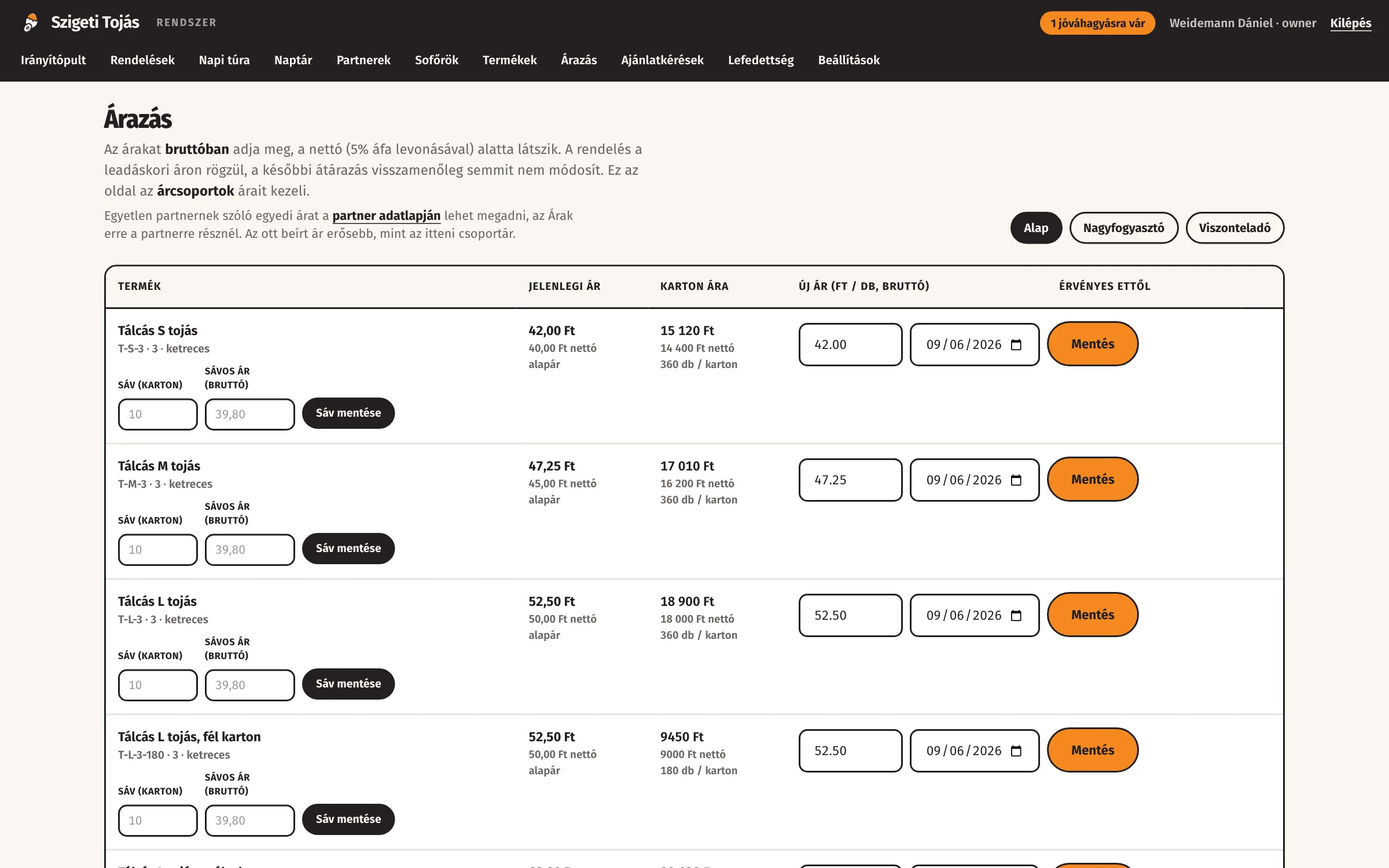The image size is (1389, 868).
Task: Navigate to Naptár
Action: (293, 60)
